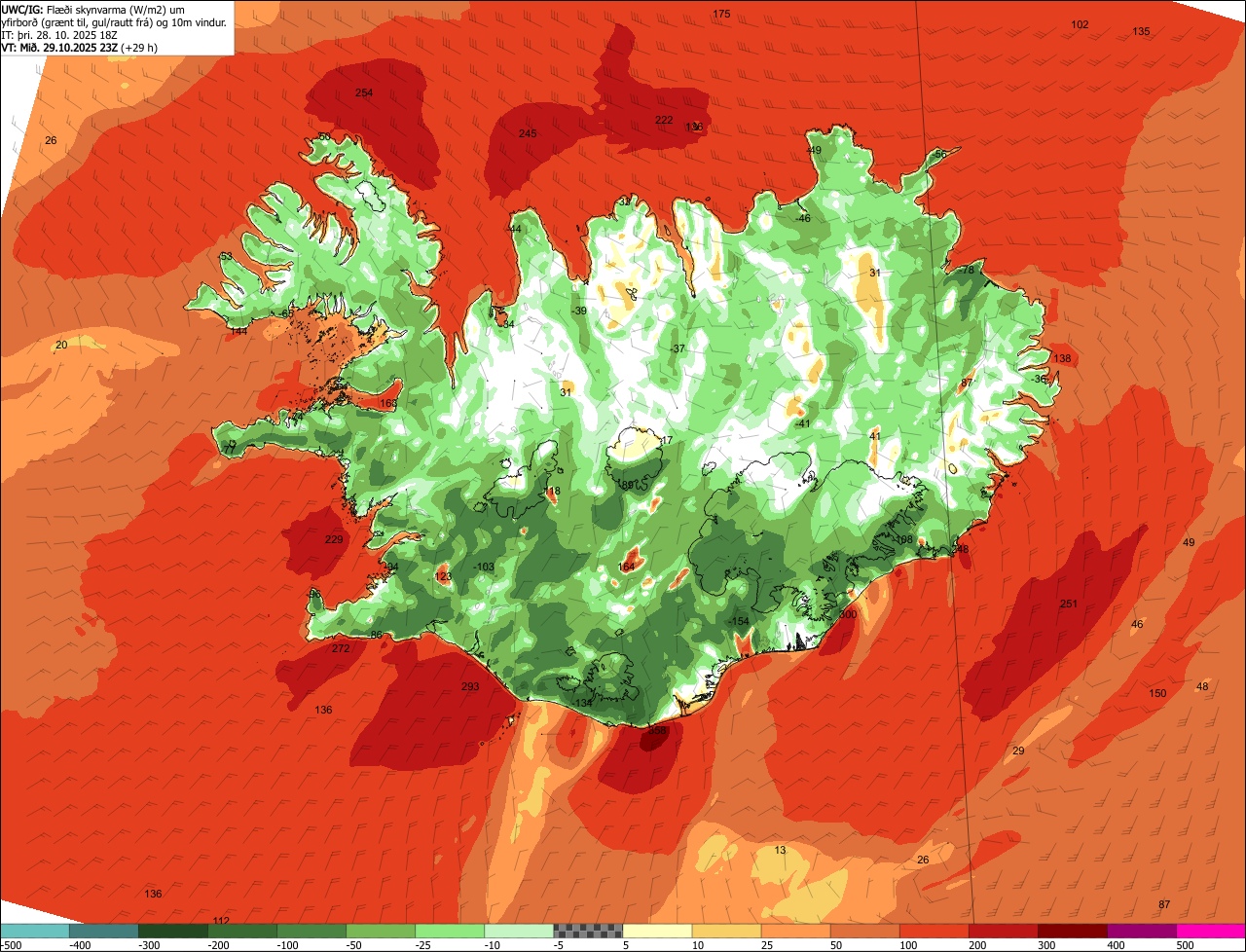Select the legend swatch between 100 and 200
The height and width of the screenshot is (952, 1246).
tap(934, 931)
